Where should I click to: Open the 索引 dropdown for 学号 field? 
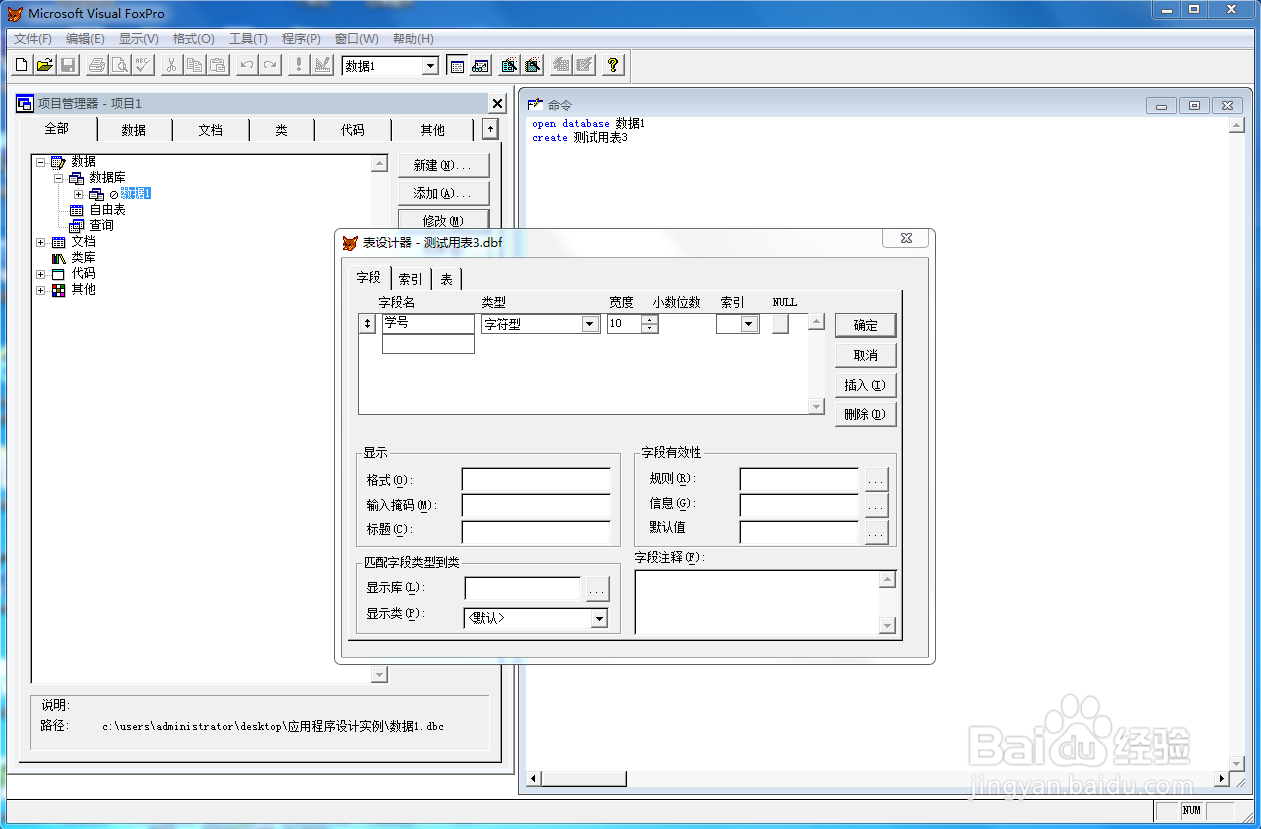749,324
